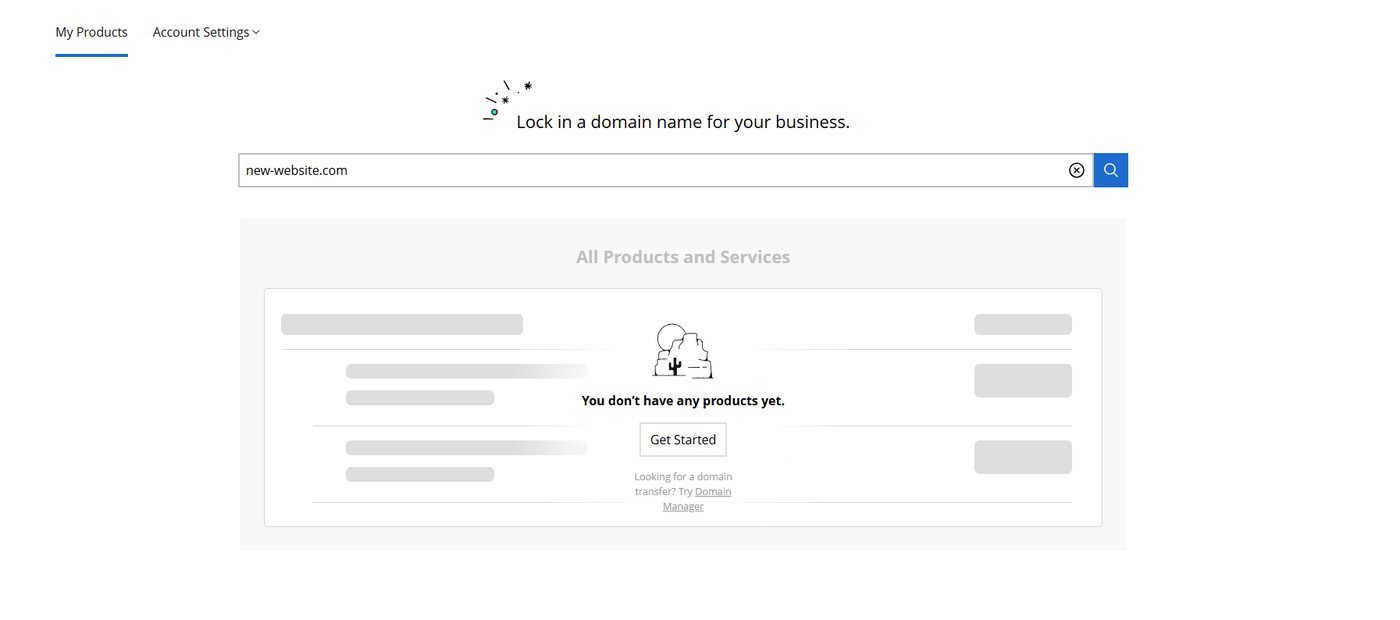Click the 'All Products and Services' heading

click(683, 257)
